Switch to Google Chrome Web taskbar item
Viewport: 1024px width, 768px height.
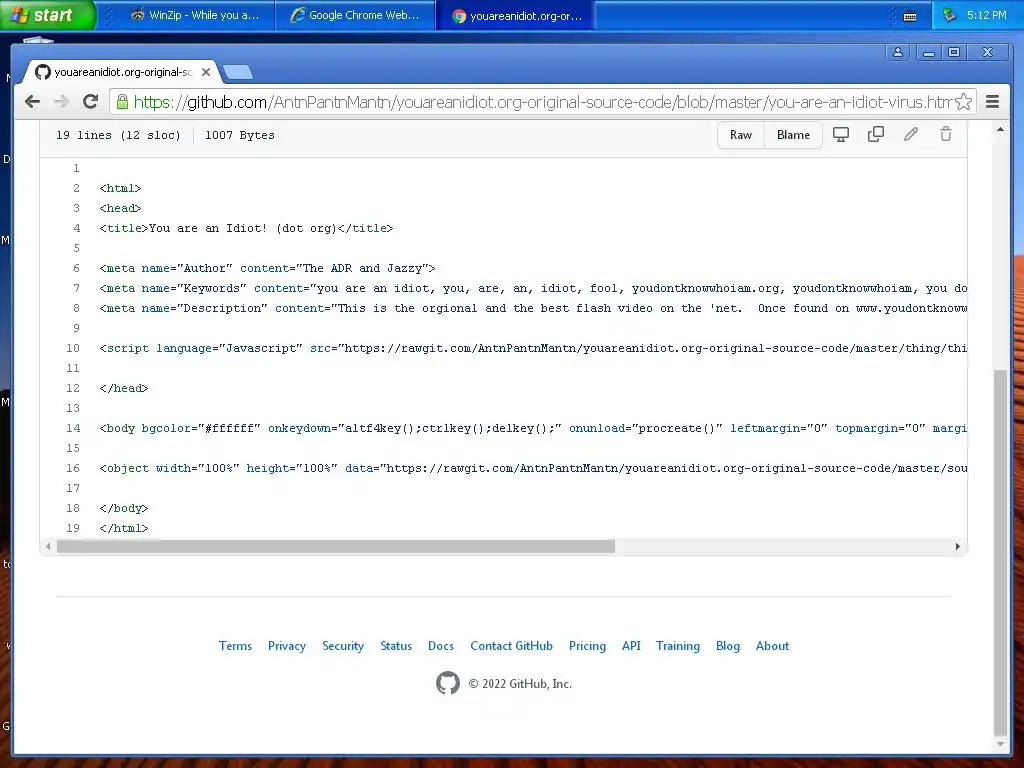tap(356, 15)
